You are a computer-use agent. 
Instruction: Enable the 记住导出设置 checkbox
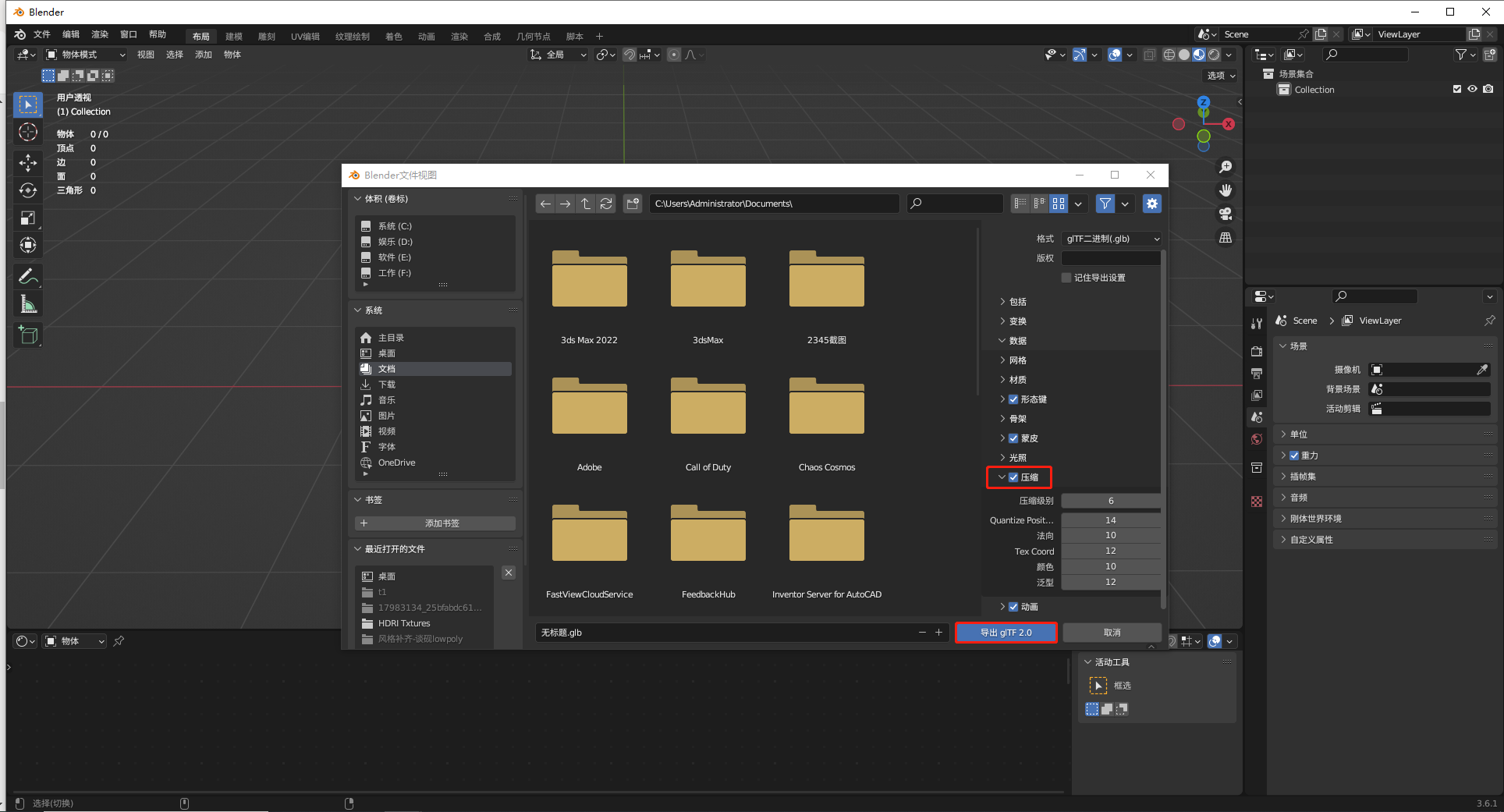click(x=1066, y=278)
